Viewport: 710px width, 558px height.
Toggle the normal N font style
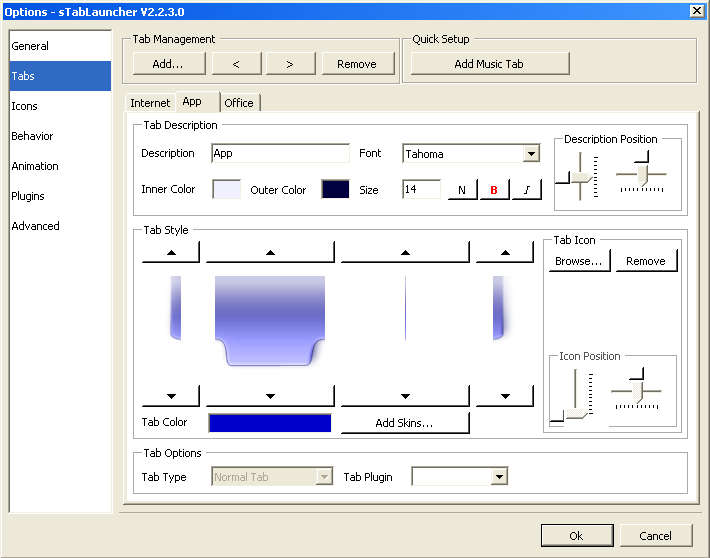(462, 190)
